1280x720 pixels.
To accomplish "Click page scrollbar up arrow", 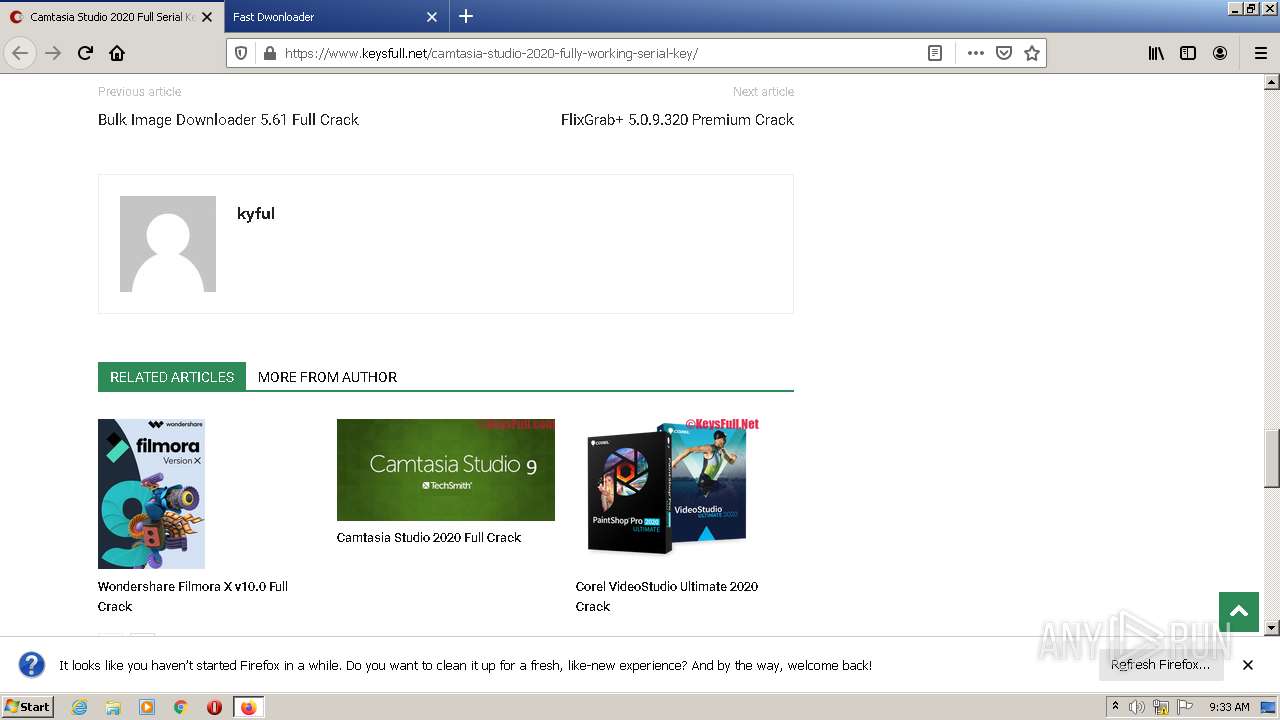I will point(1272,82).
